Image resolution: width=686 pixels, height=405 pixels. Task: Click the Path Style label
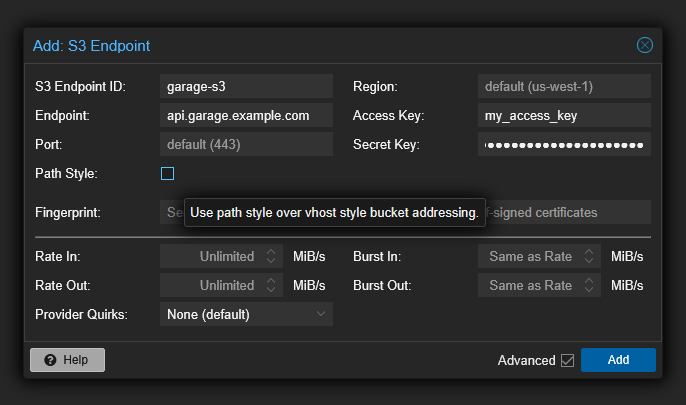click(66, 174)
